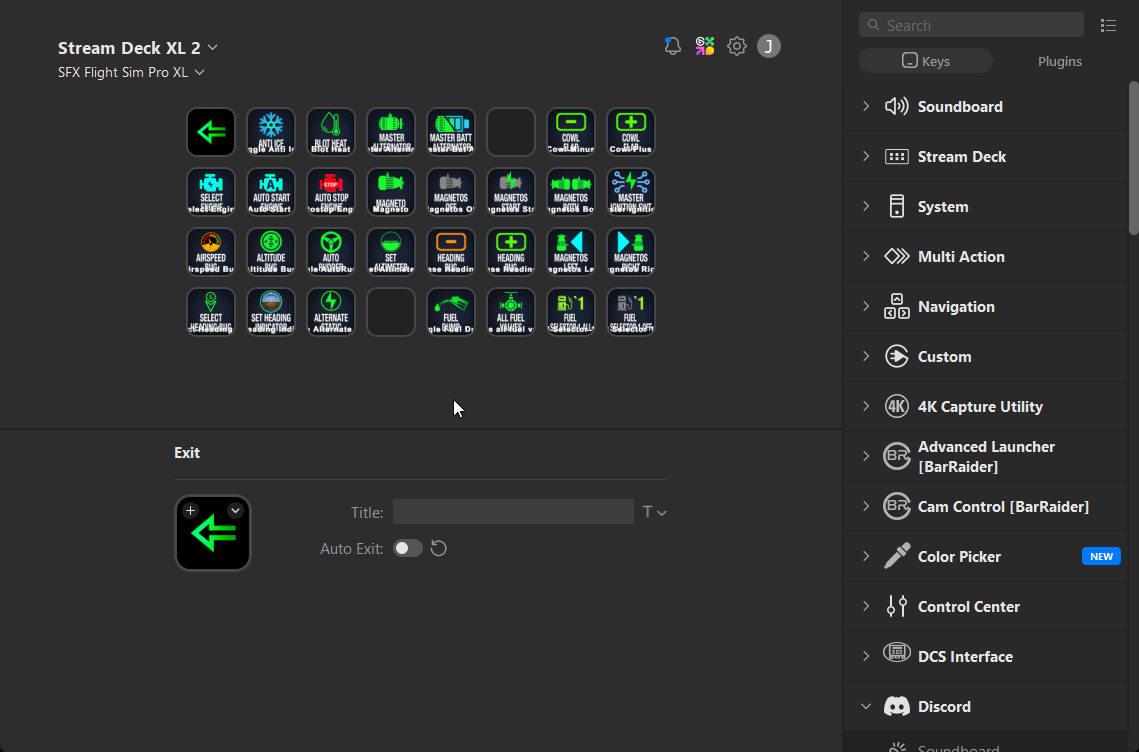Click the Master Ignition Switch key
Viewport: 1139px width, 752px height.
click(x=631, y=192)
